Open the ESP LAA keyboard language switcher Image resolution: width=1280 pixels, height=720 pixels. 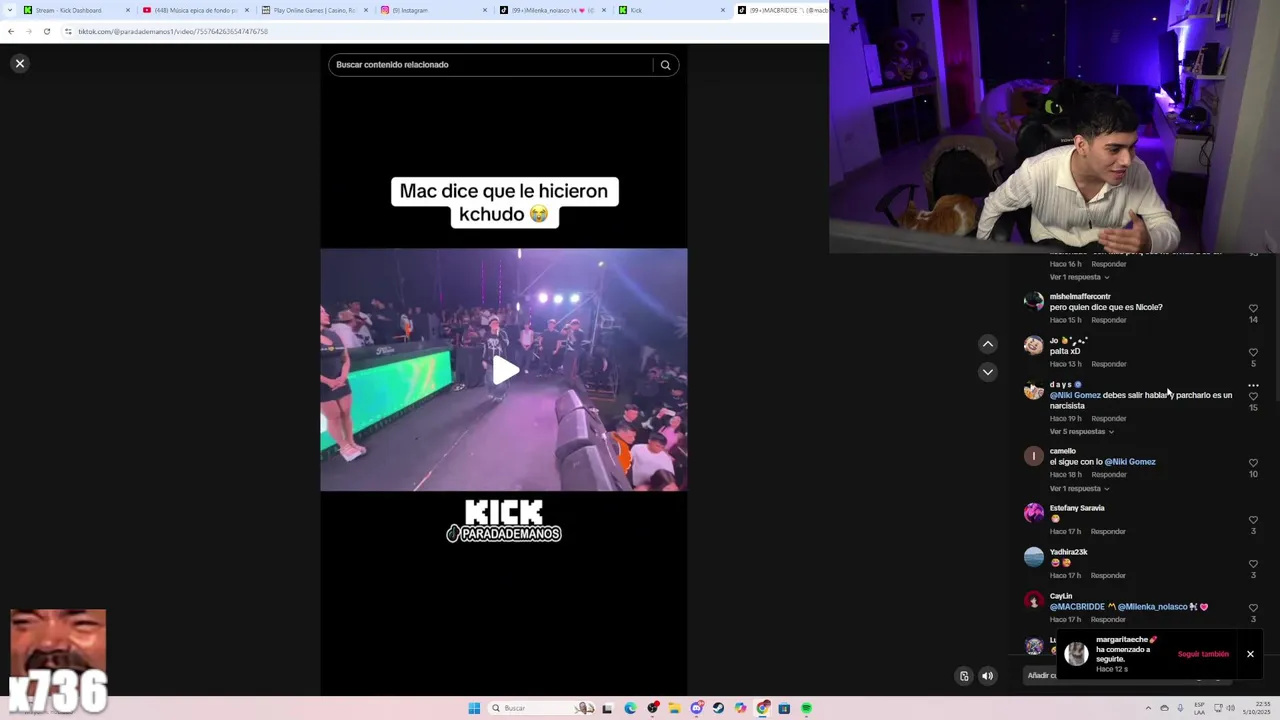pos(1199,708)
